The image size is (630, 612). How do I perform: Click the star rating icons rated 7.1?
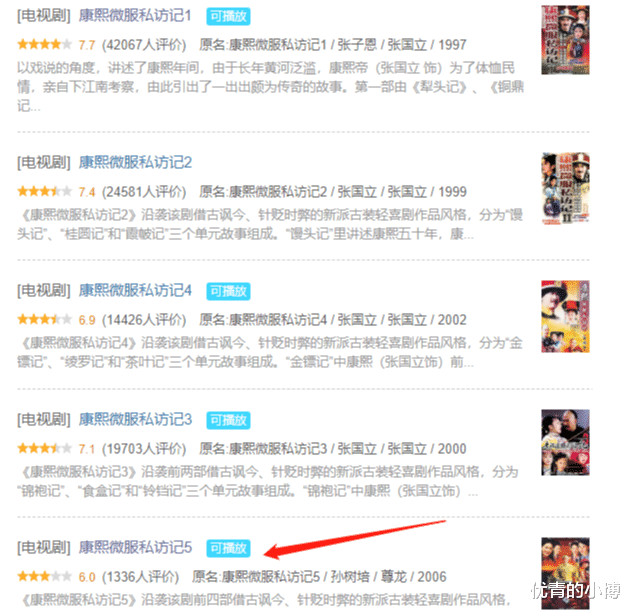coord(45,448)
